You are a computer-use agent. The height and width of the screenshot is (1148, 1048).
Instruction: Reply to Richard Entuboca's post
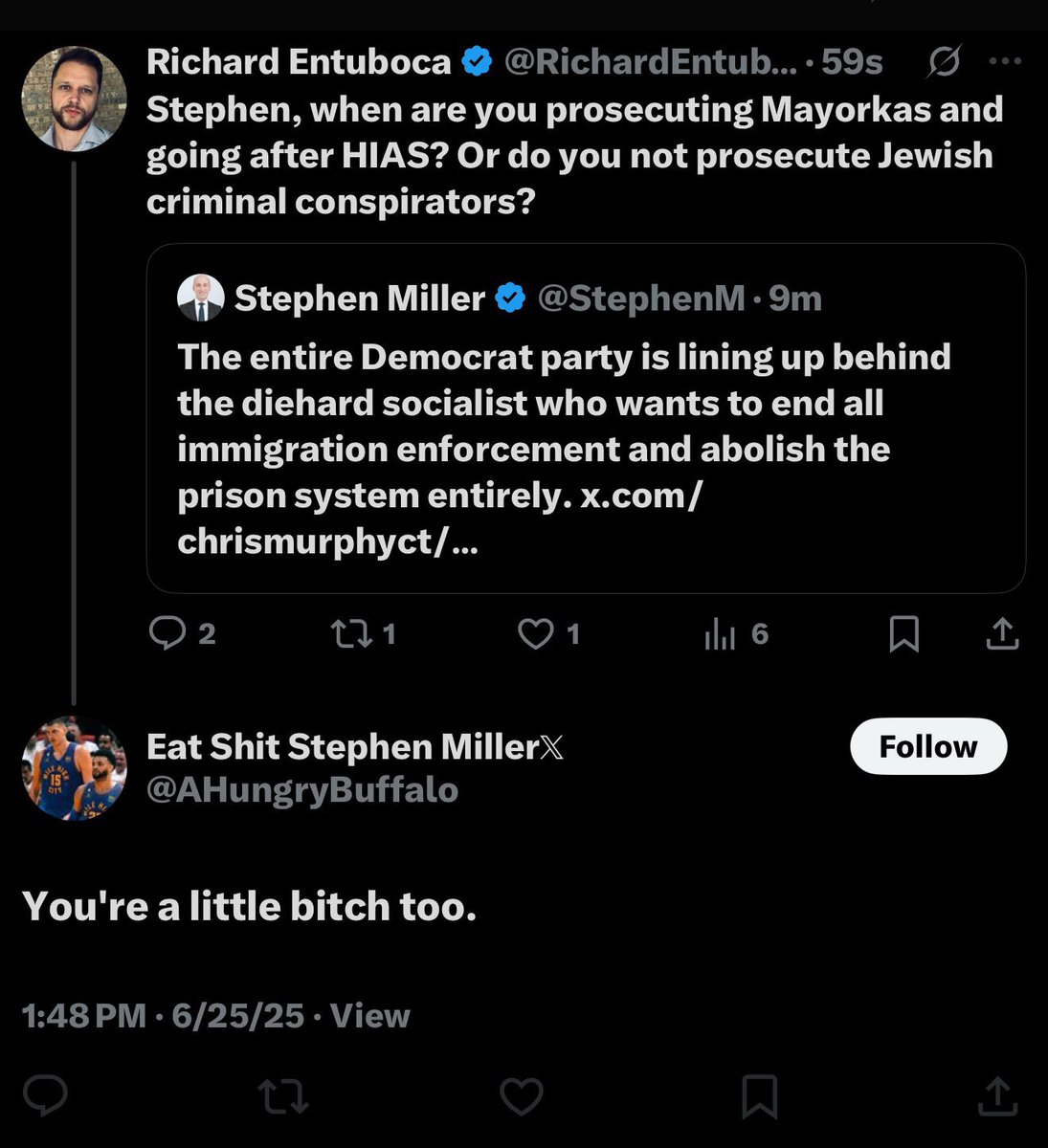click(168, 633)
